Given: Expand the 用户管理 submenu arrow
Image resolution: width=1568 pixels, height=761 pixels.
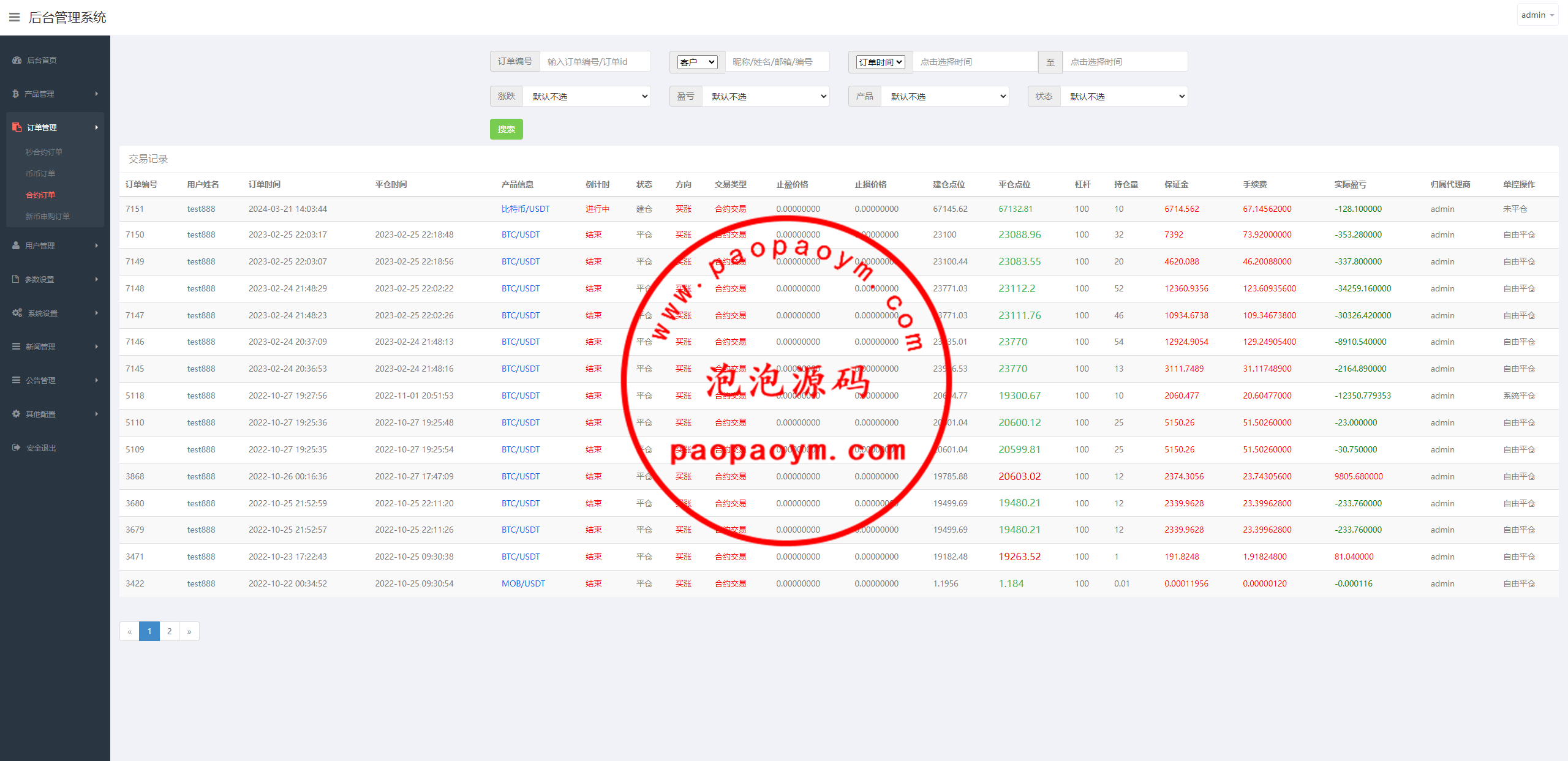Looking at the screenshot, I should point(97,246).
